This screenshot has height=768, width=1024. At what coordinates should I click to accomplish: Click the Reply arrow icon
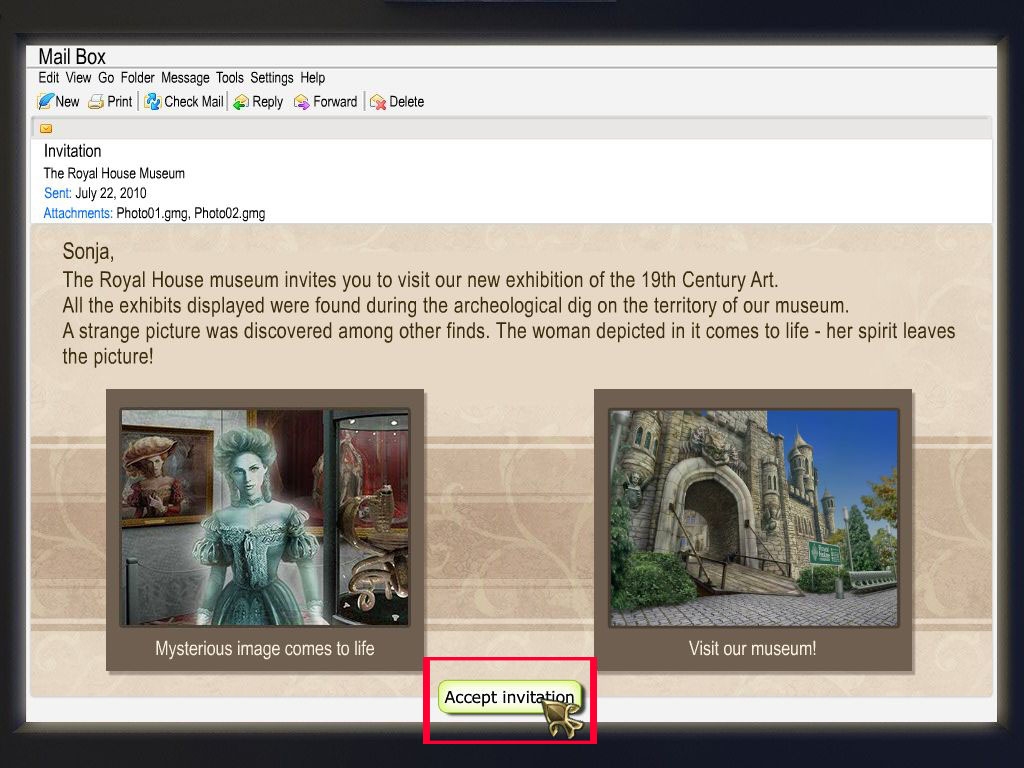(241, 102)
